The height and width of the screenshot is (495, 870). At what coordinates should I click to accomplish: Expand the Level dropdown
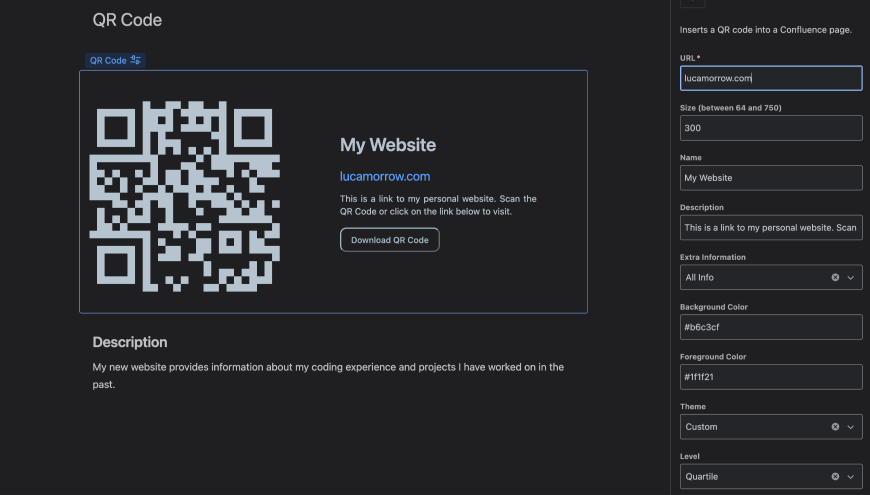[851, 477]
